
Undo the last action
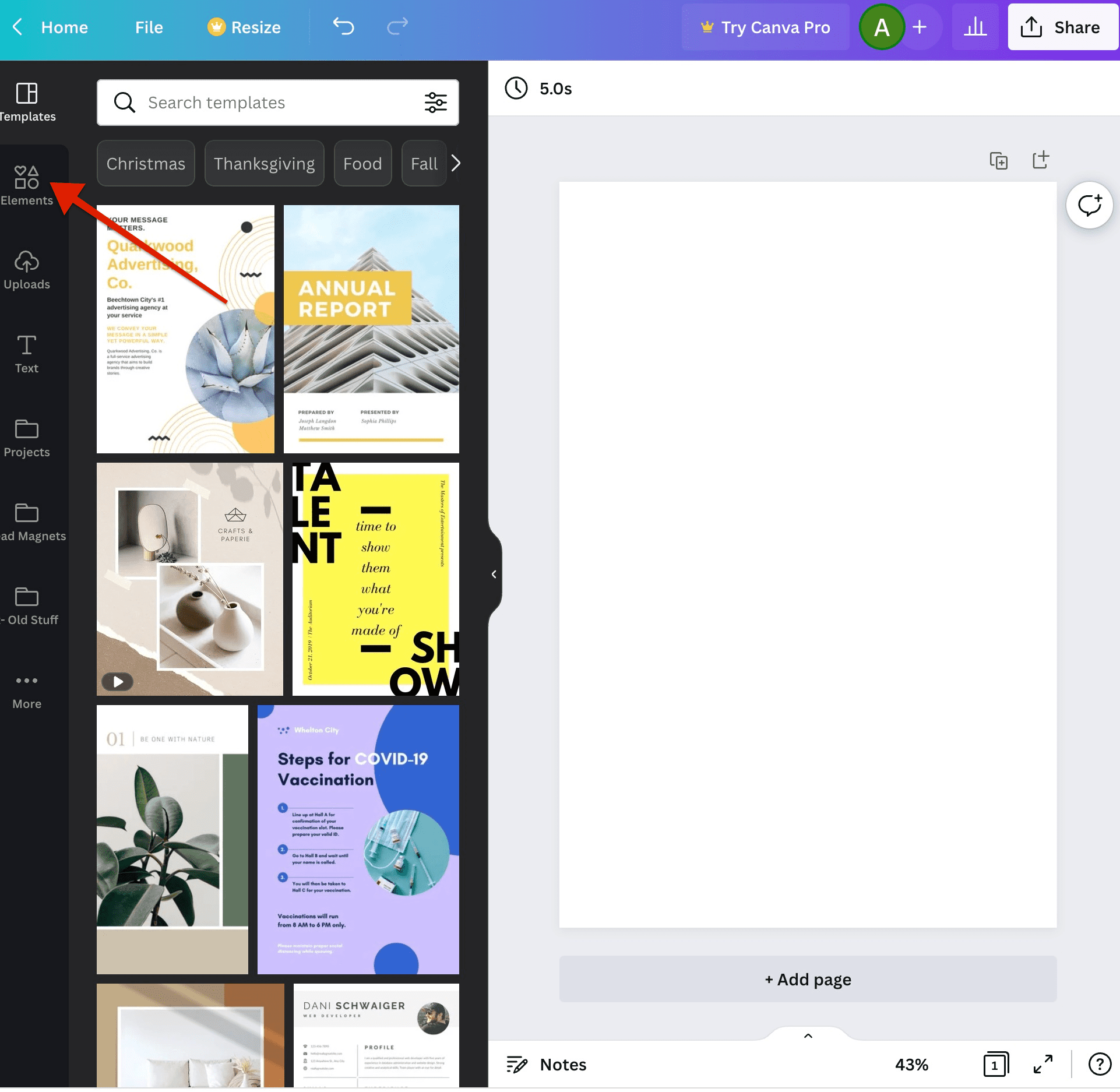pos(343,26)
